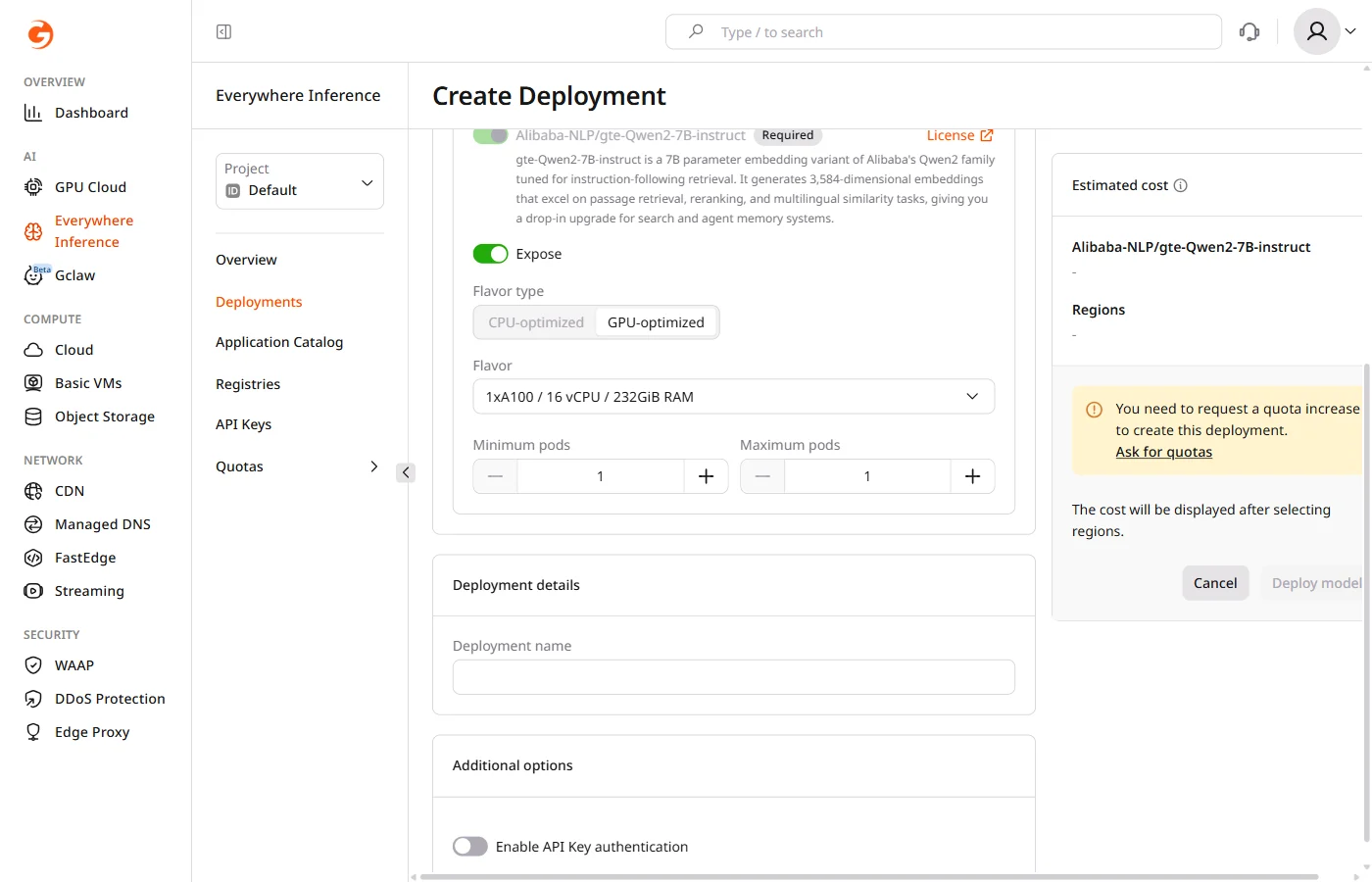1372x882 pixels.
Task: Open Streaming from the sidebar
Action: pos(89,591)
